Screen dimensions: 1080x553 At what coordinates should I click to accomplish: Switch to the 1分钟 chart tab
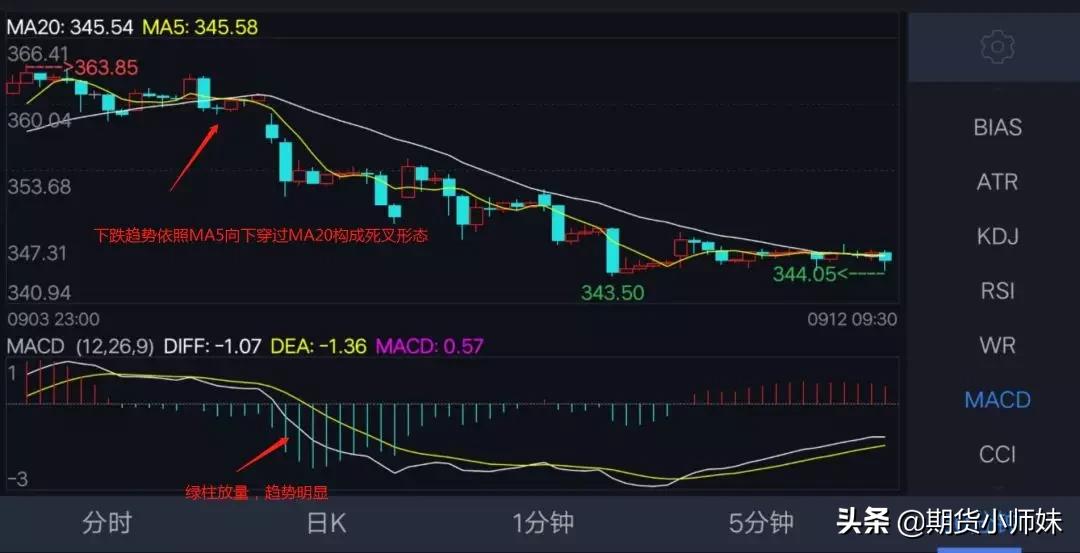543,523
